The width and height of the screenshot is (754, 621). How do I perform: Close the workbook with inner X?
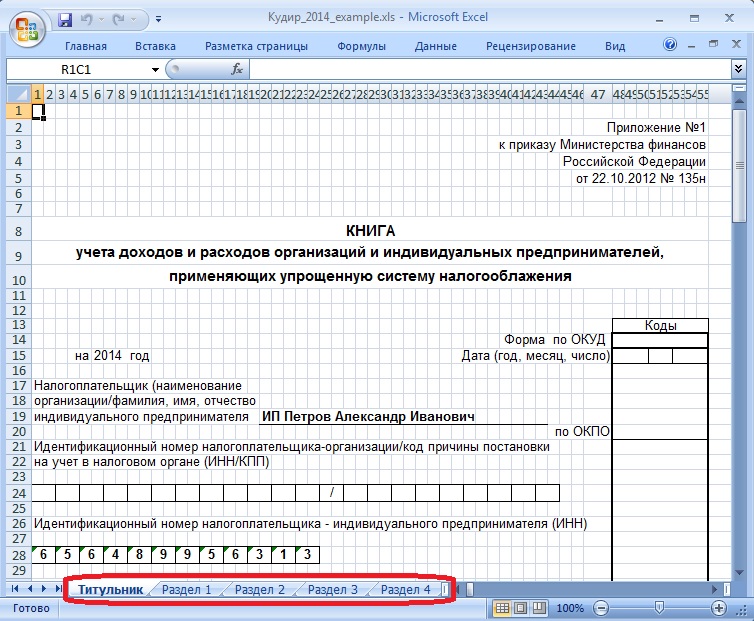[736, 44]
